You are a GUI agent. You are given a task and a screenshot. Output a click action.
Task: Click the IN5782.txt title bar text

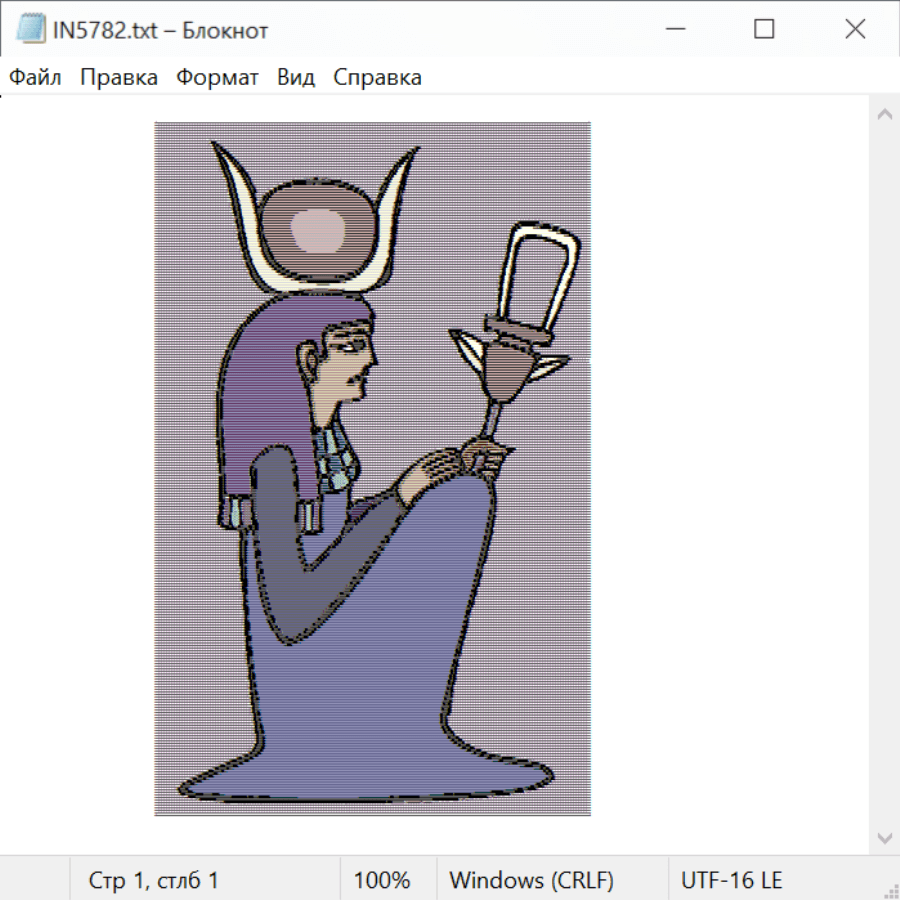pos(160,30)
